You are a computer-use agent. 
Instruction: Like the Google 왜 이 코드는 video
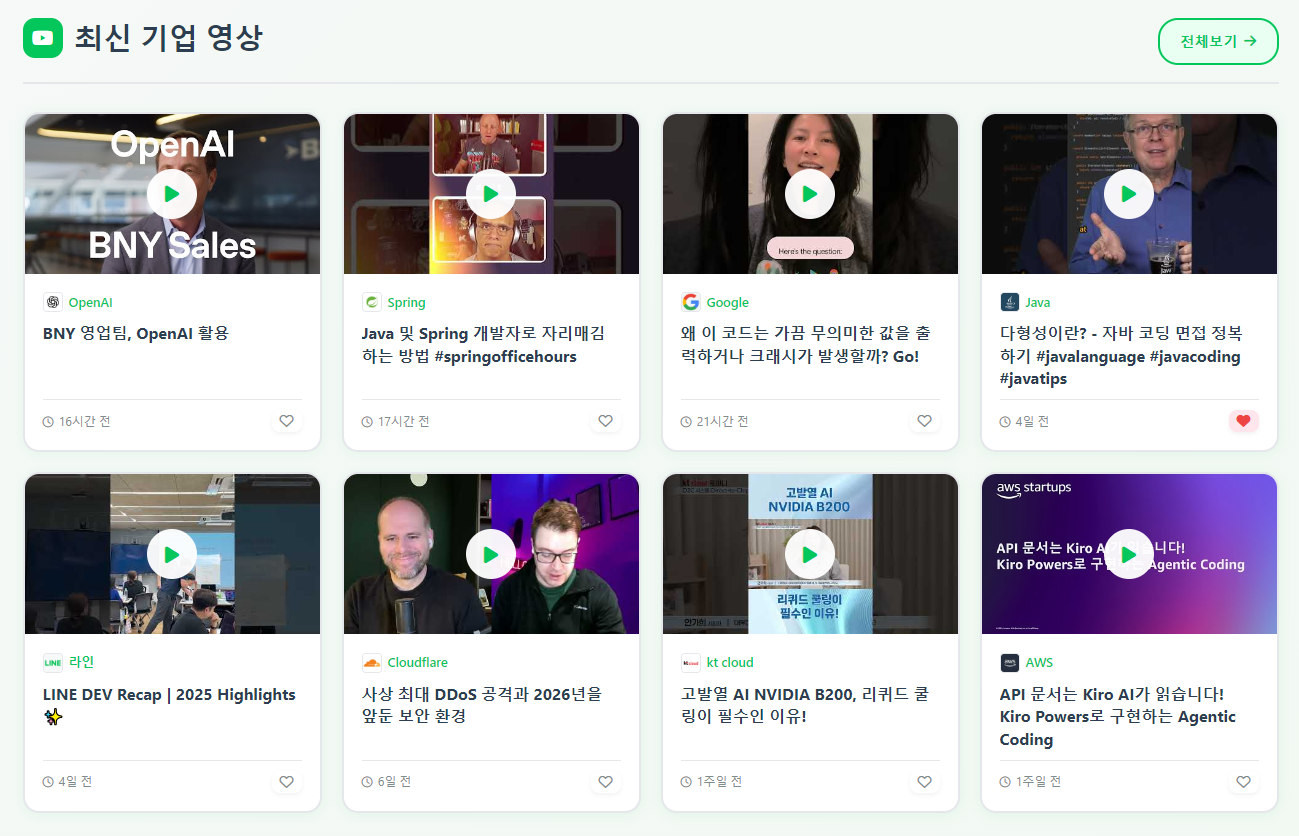(924, 421)
